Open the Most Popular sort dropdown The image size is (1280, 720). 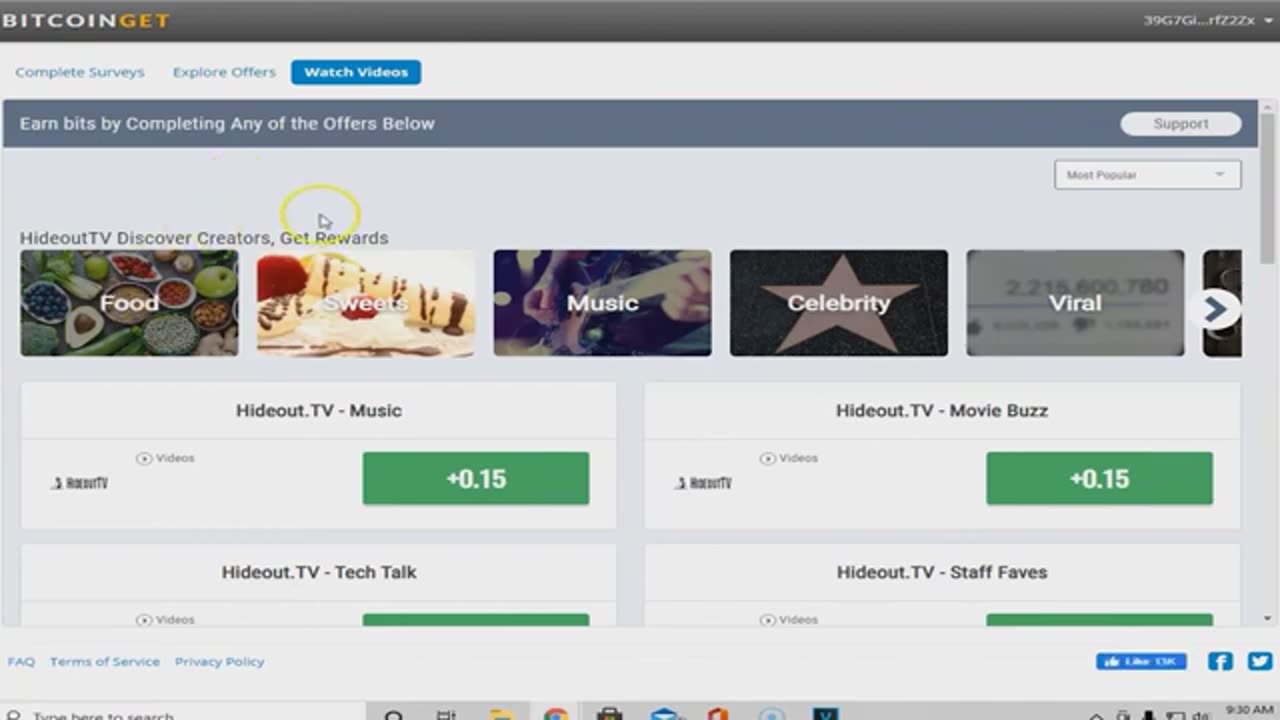(1147, 175)
